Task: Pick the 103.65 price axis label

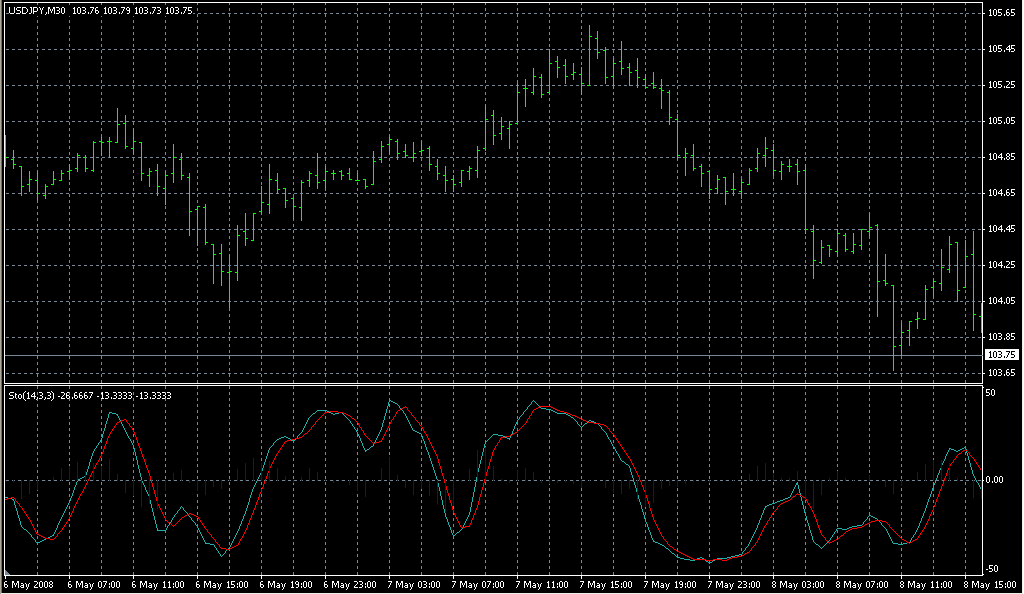Action: [1001, 373]
